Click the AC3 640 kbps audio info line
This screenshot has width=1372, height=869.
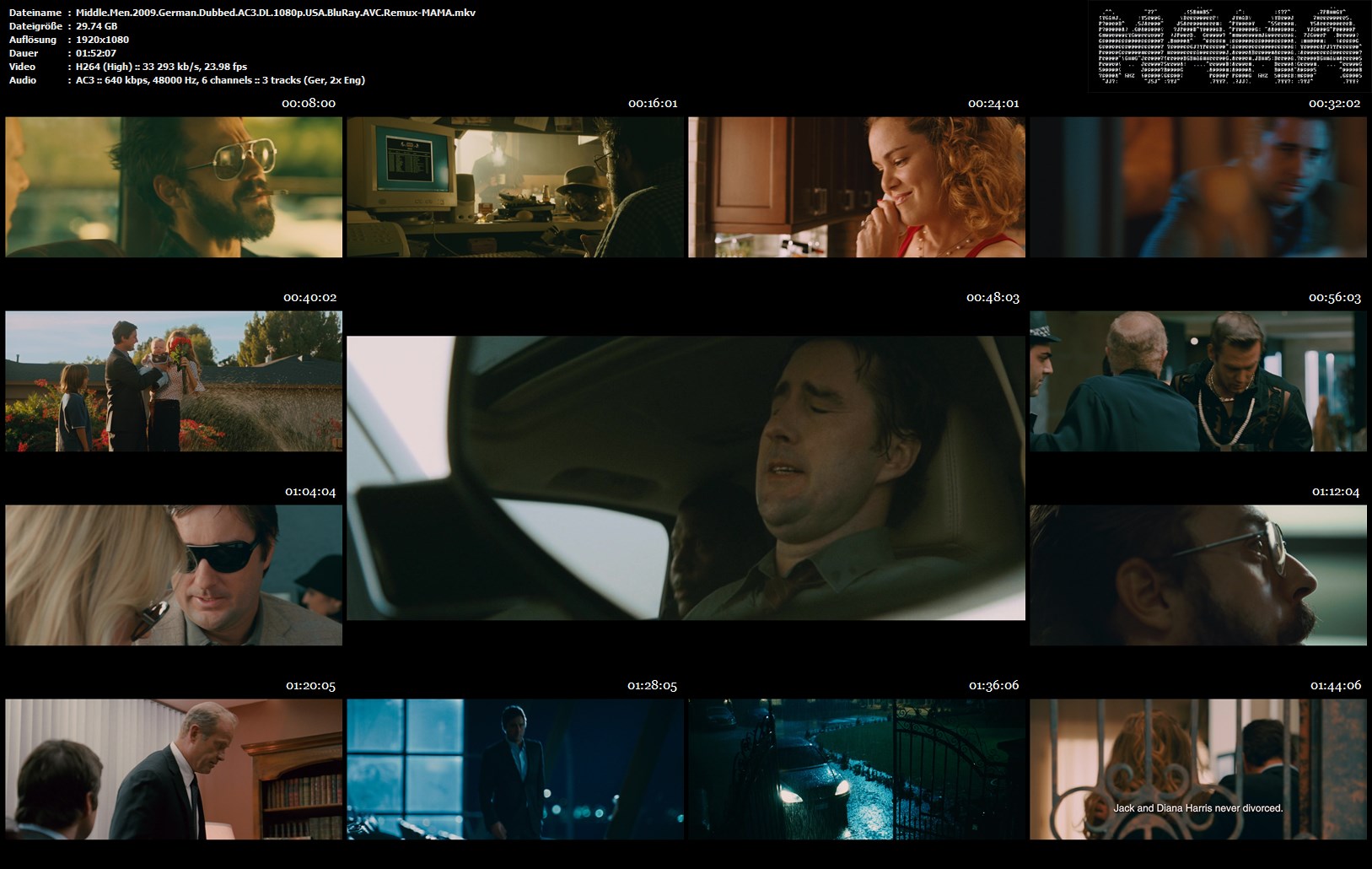tap(220, 80)
